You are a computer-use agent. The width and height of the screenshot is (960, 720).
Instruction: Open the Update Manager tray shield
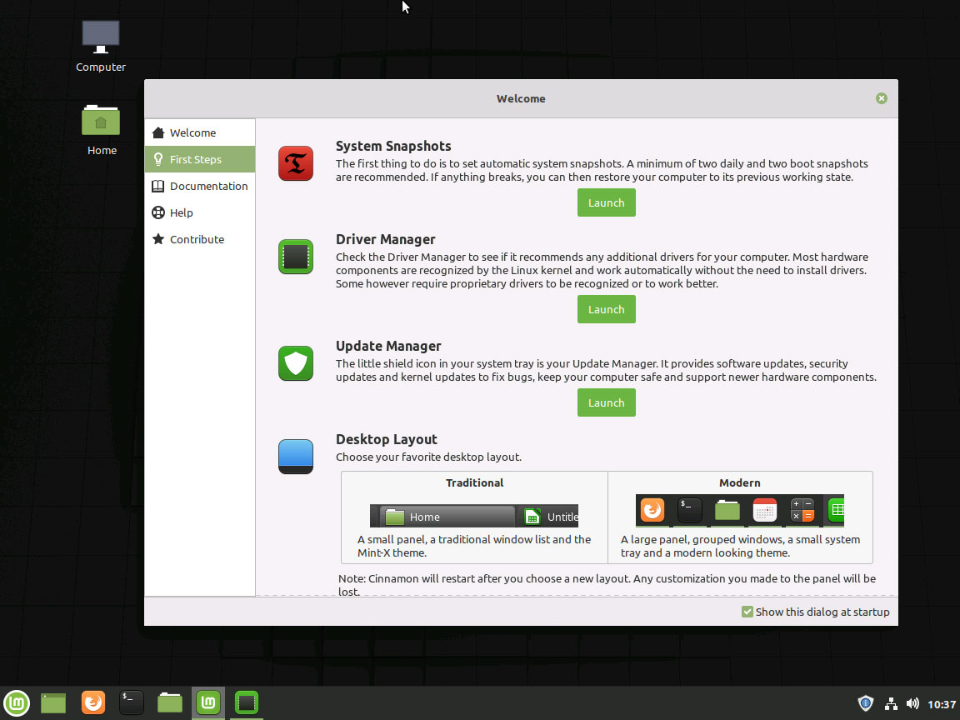pos(865,703)
